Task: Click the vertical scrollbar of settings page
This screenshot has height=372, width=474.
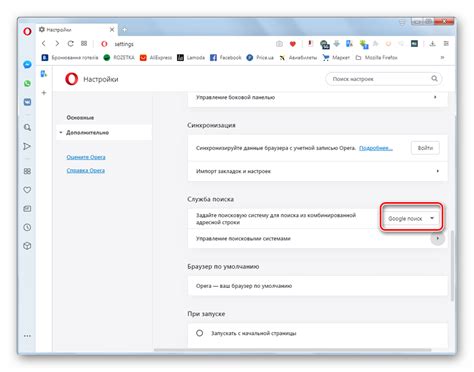Action: [452, 265]
